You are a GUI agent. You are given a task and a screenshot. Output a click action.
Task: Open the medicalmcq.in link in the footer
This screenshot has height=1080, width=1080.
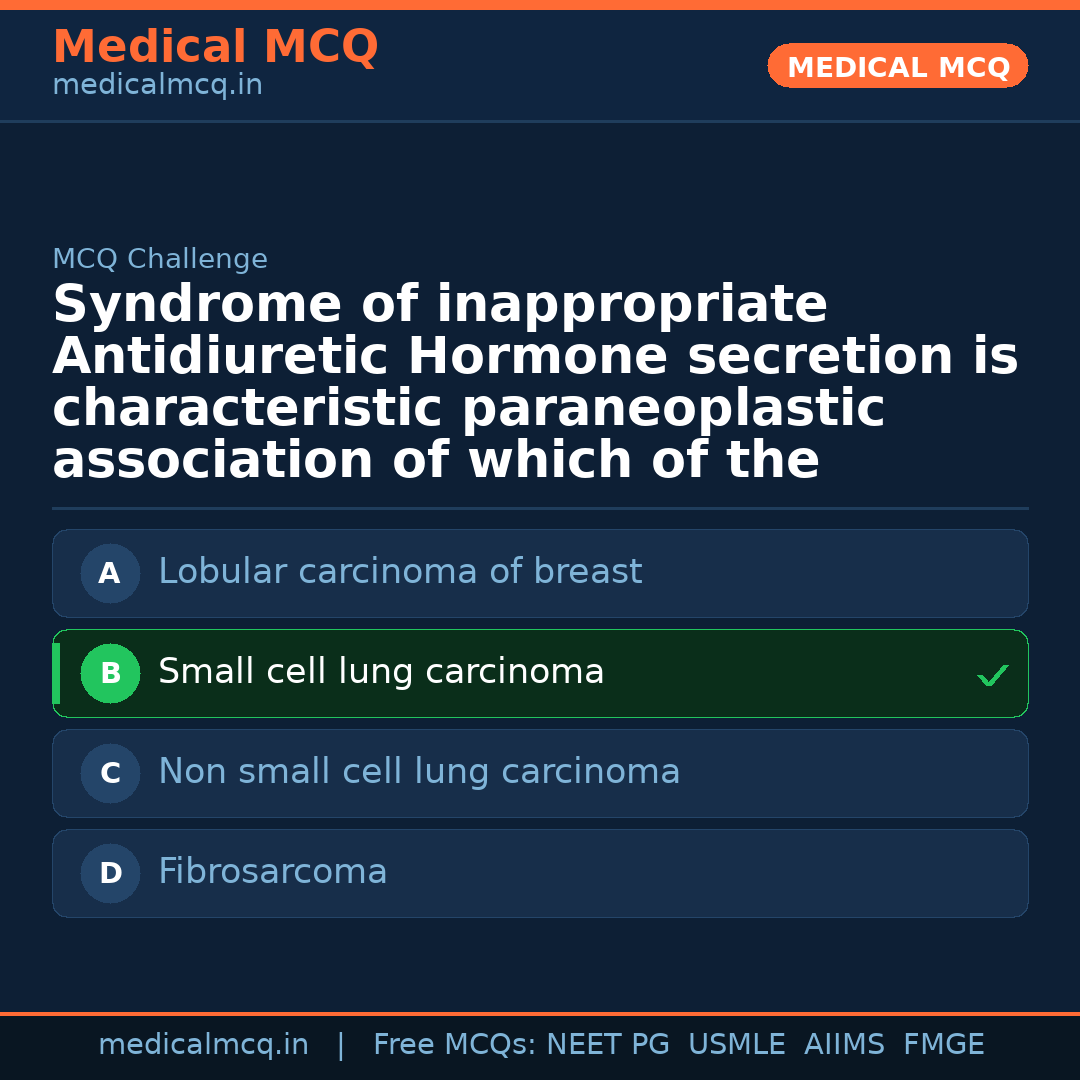pyautogui.click(x=203, y=1045)
